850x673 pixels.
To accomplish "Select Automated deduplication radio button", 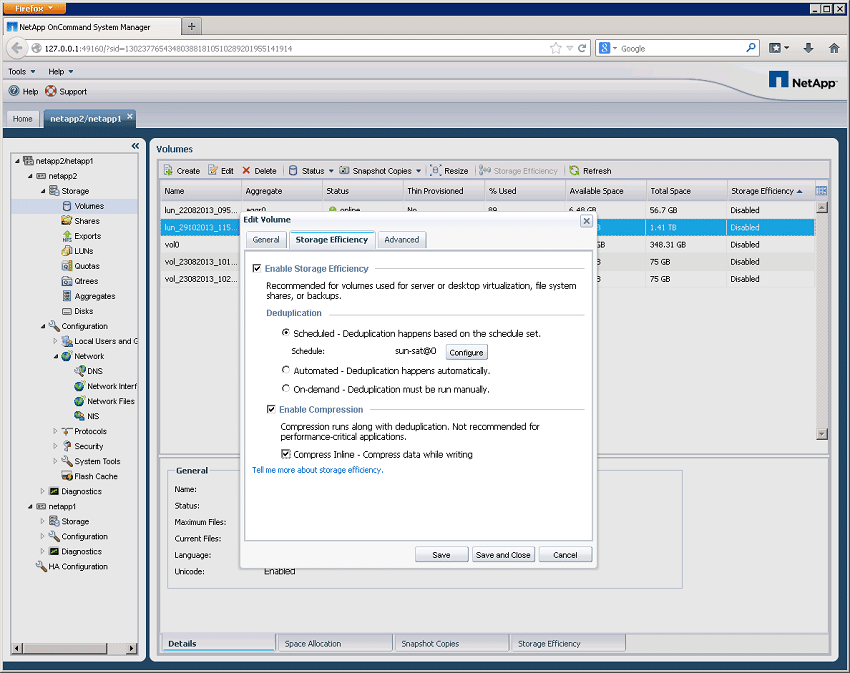I will [x=286, y=370].
